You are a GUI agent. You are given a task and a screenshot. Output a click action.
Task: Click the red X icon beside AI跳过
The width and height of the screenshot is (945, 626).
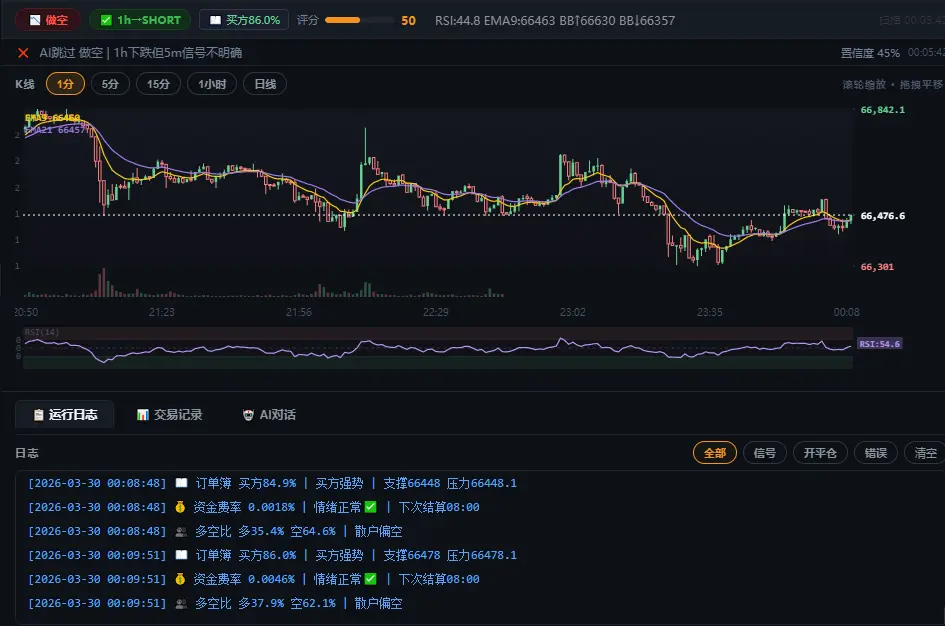(24, 53)
